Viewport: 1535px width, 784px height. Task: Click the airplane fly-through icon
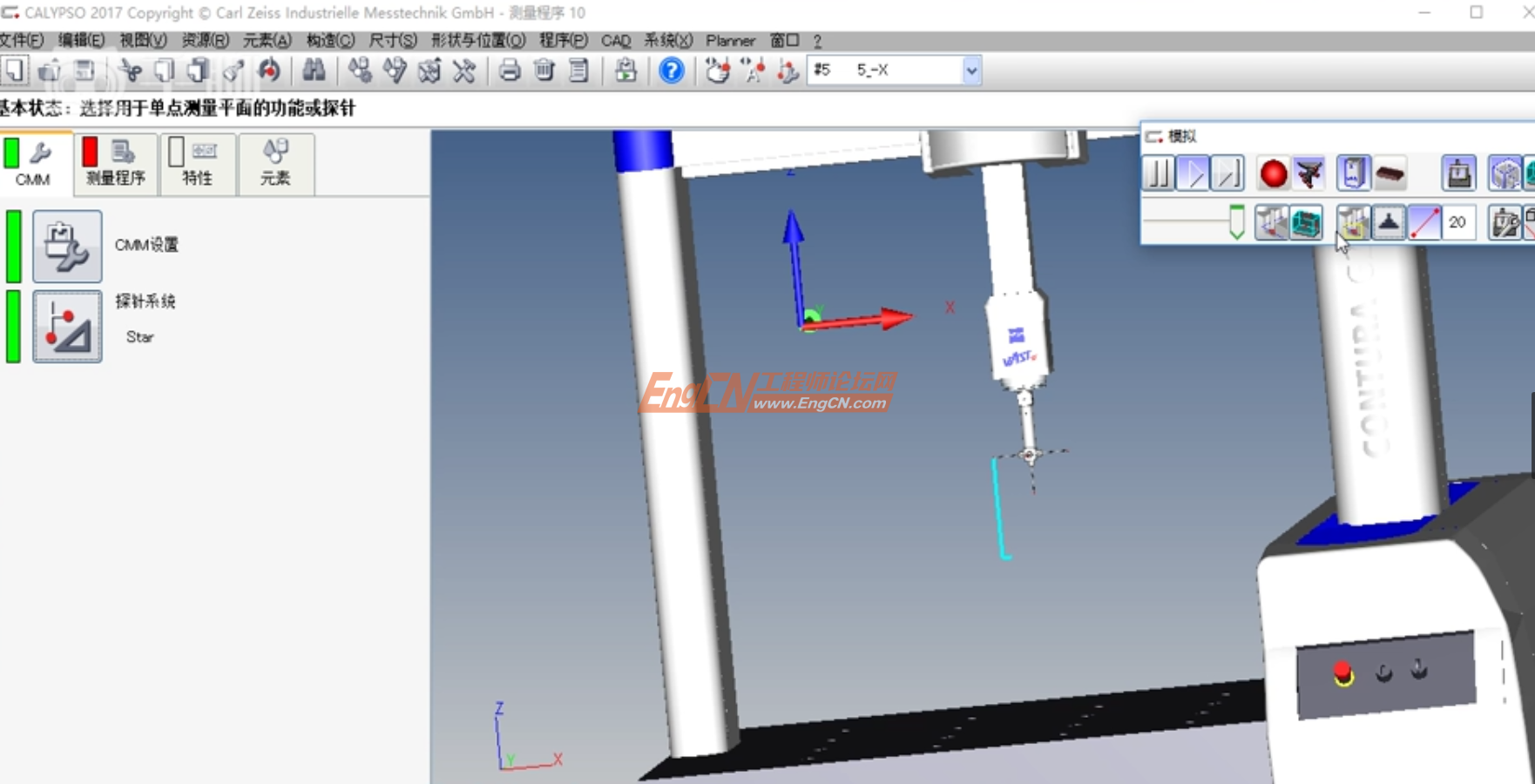pos(1308,173)
